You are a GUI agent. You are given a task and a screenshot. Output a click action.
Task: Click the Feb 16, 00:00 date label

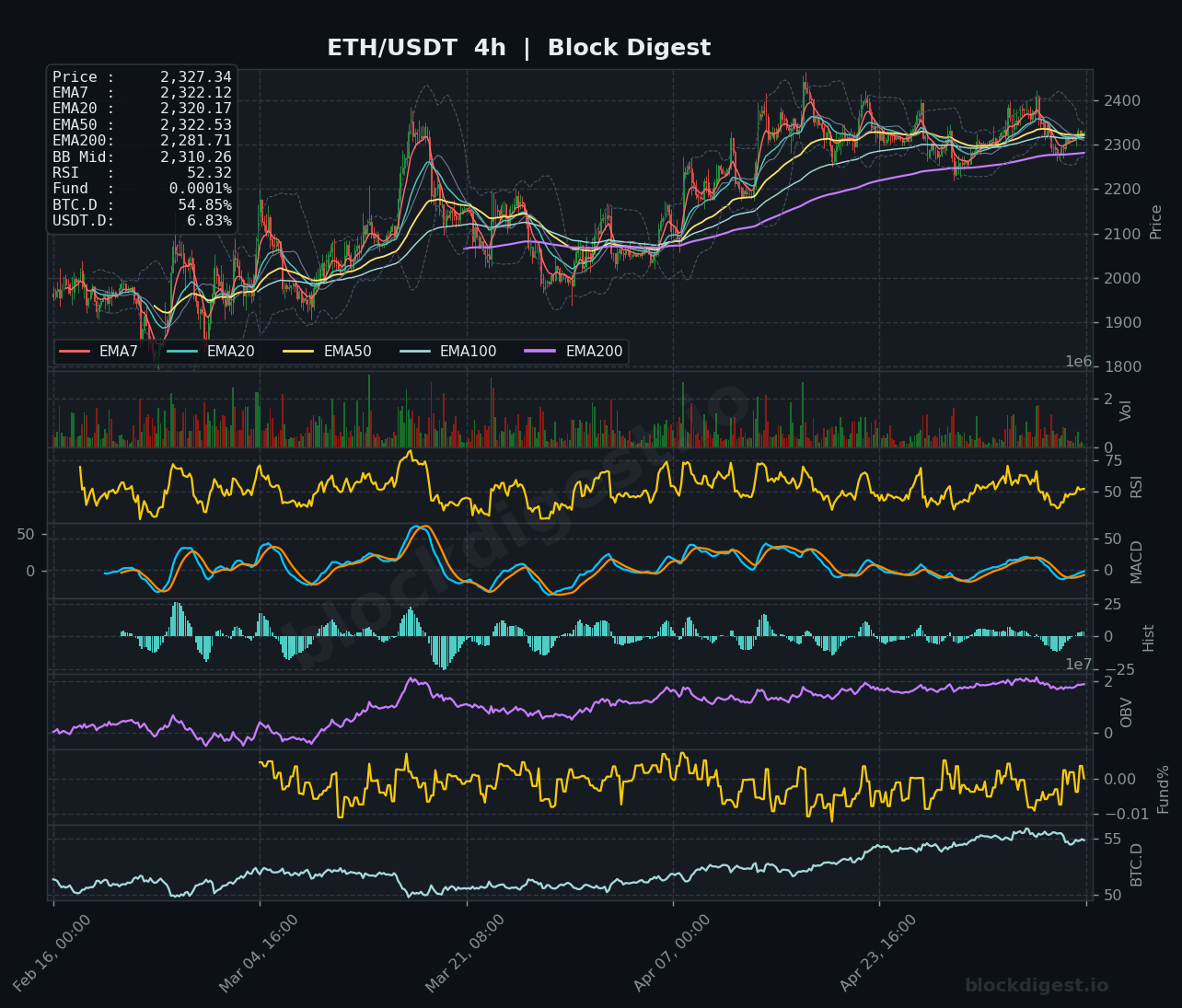[52, 953]
